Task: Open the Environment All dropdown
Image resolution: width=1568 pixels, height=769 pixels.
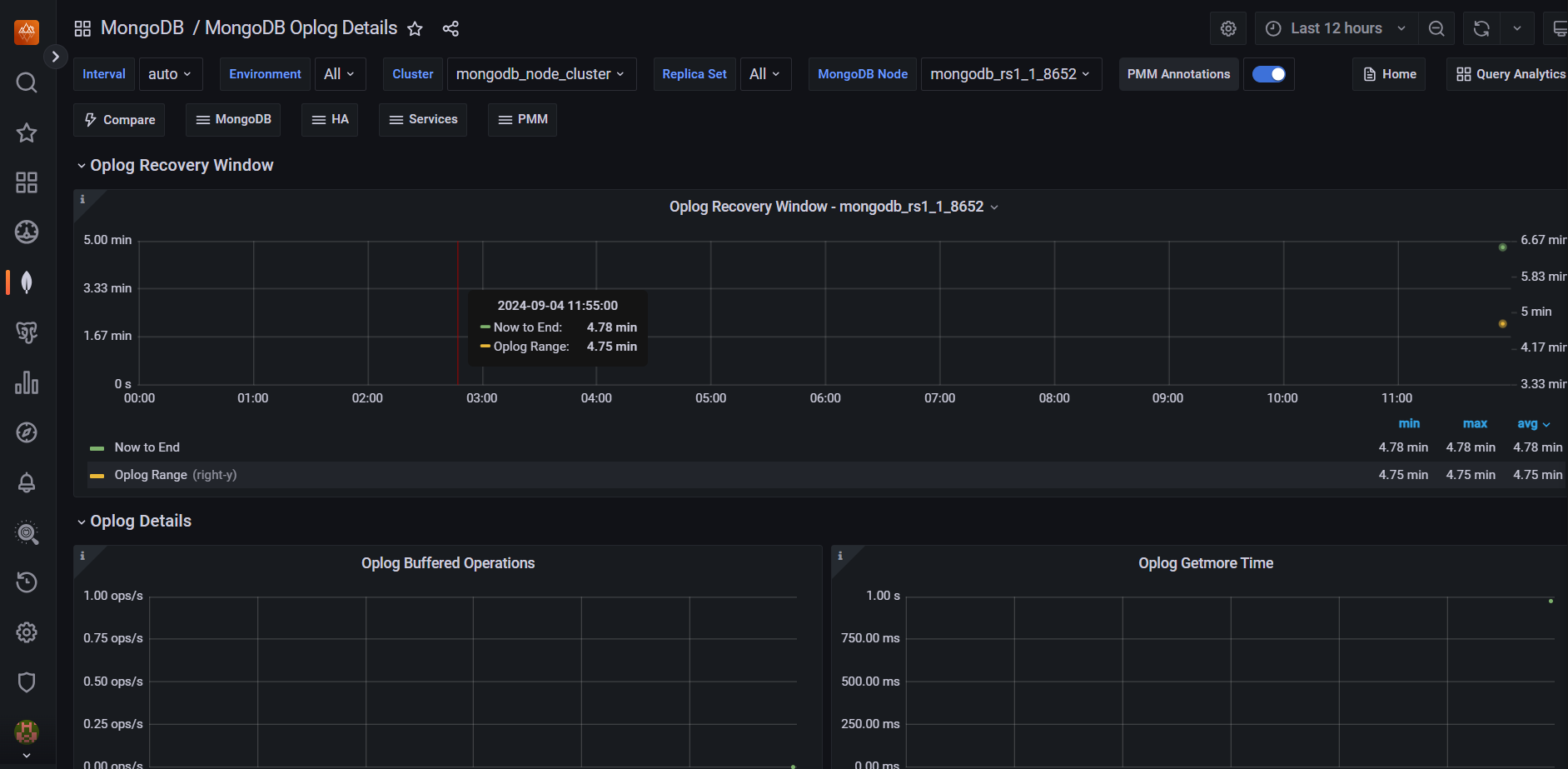Action: coord(340,74)
